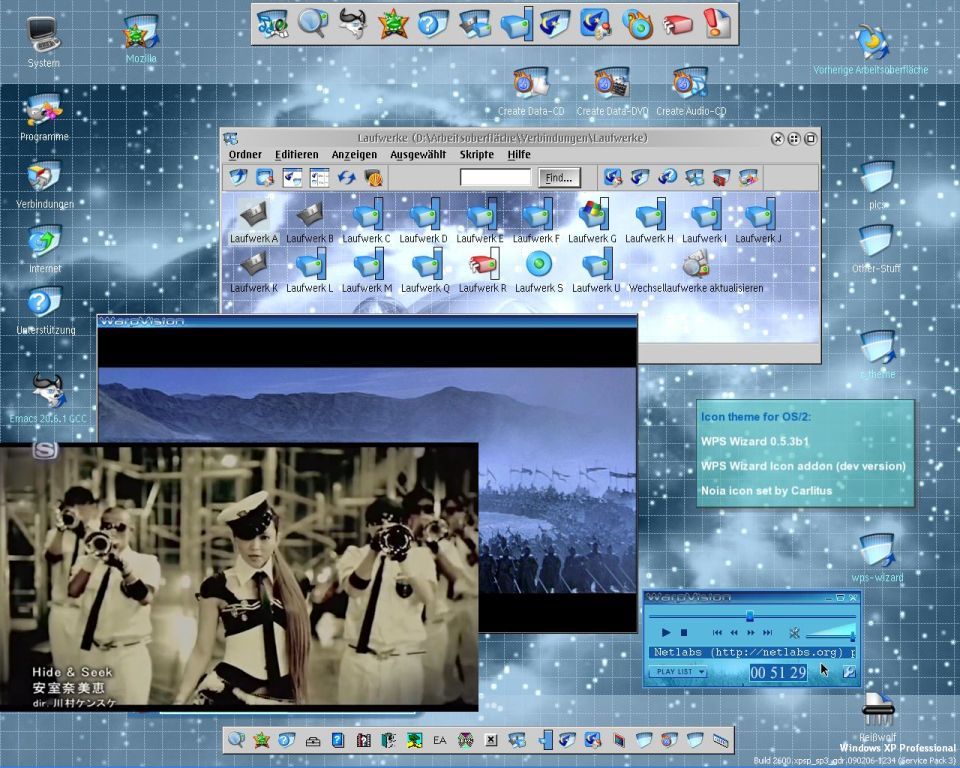Click the magnifier icon in top launchpad
The height and width of the screenshot is (768, 960).
point(313,23)
